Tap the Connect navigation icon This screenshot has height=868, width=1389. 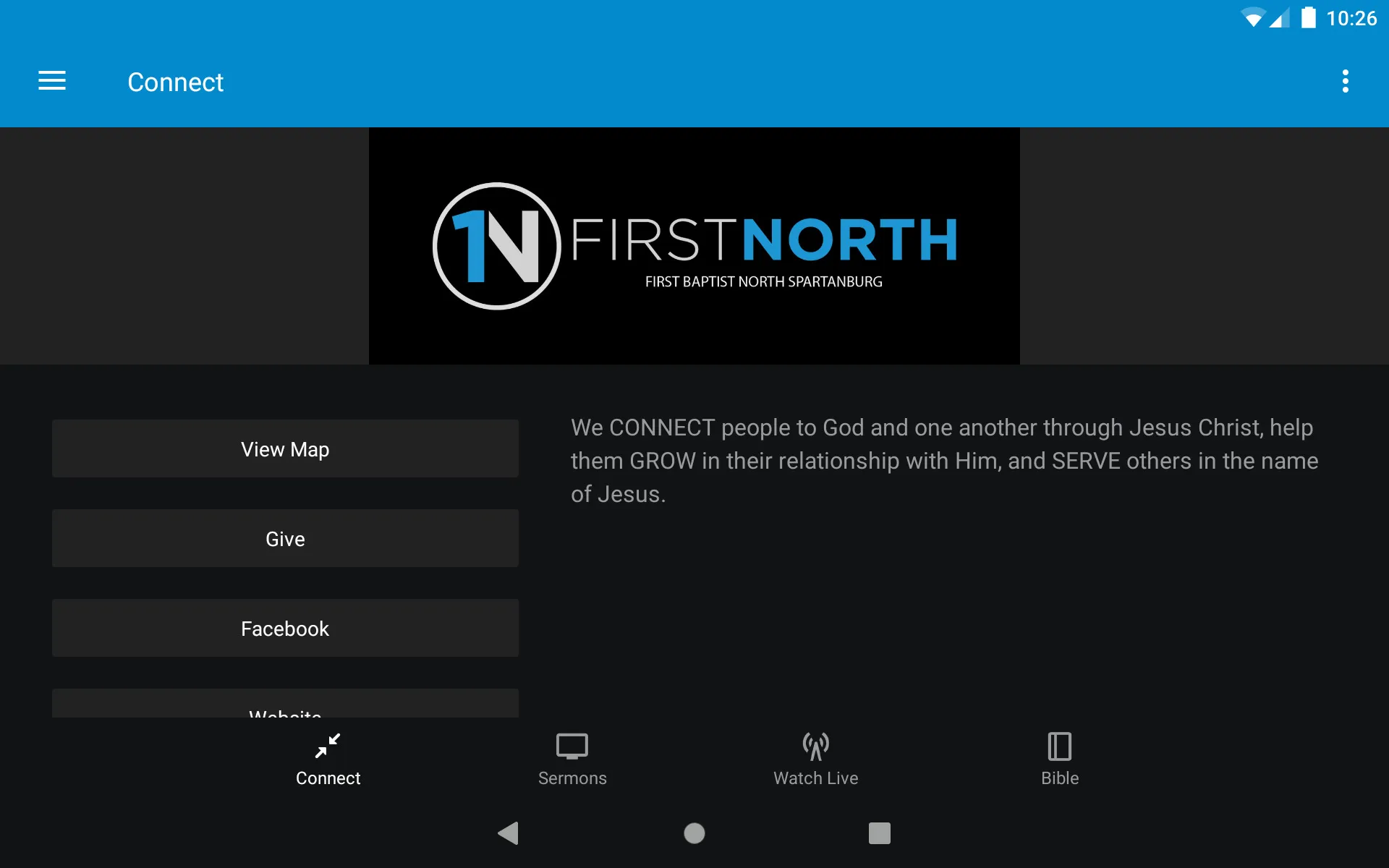(x=327, y=758)
